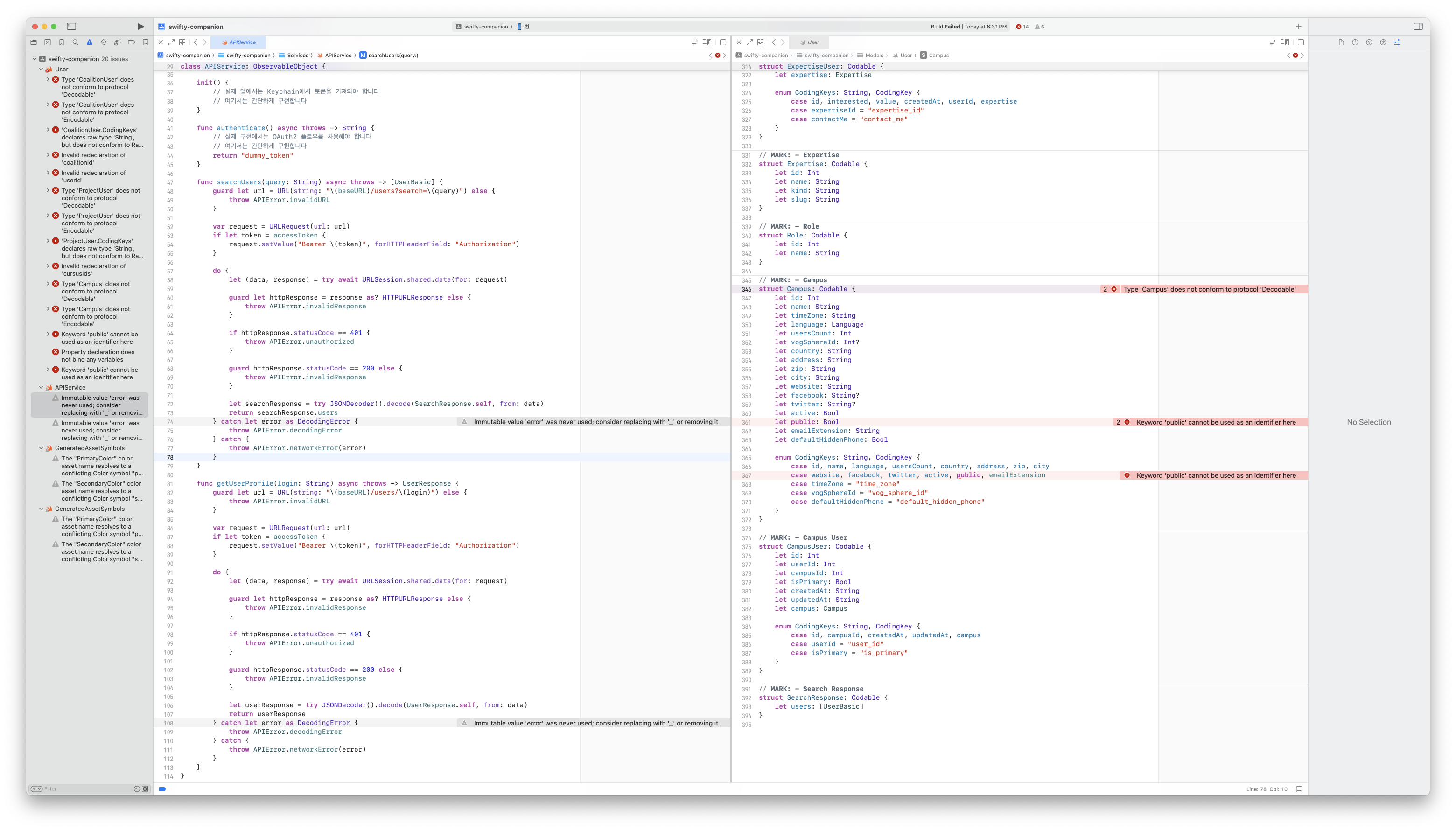Toggle the debug area at bottom right

(x=1299, y=789)
